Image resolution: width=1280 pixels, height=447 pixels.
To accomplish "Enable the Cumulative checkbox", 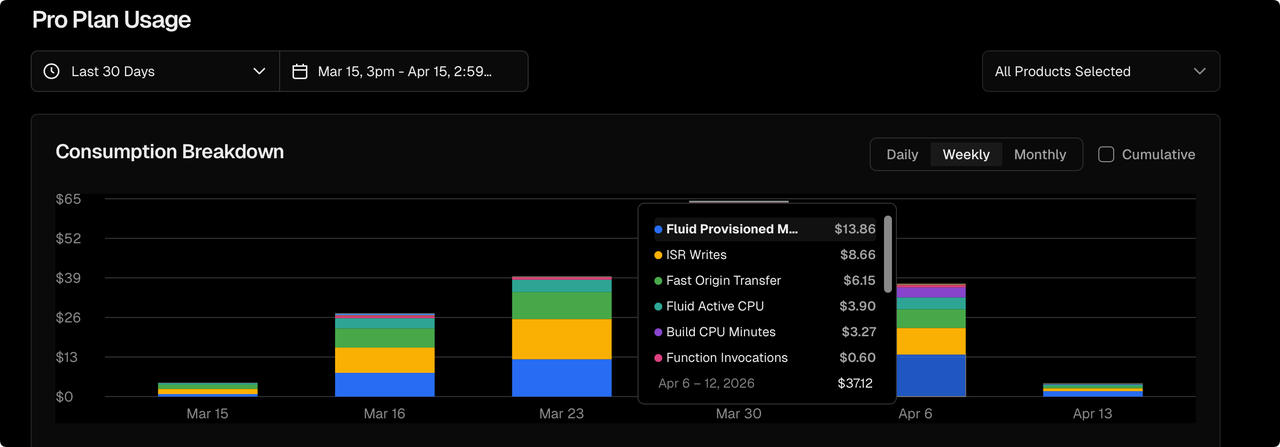I will (1106, 154).
